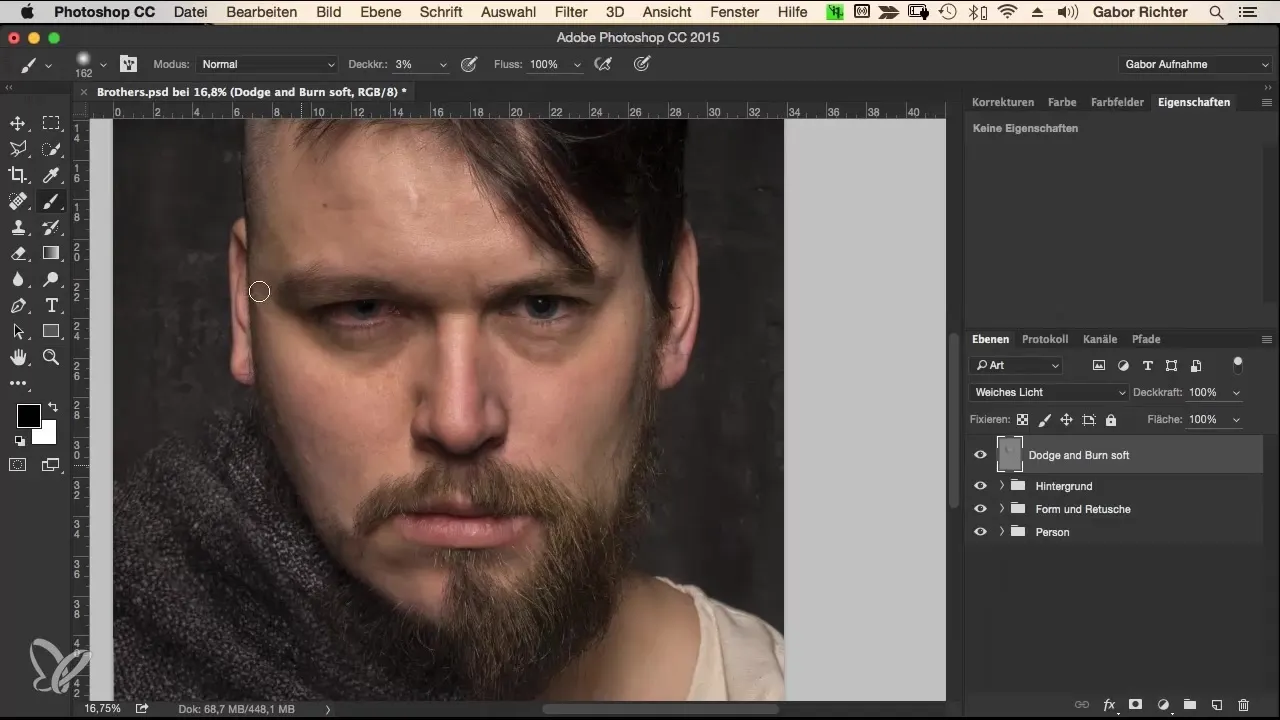This screenshot has height=720, width=1280.
Task: Toggle pressure control for brush size
Action: (643, 64)
